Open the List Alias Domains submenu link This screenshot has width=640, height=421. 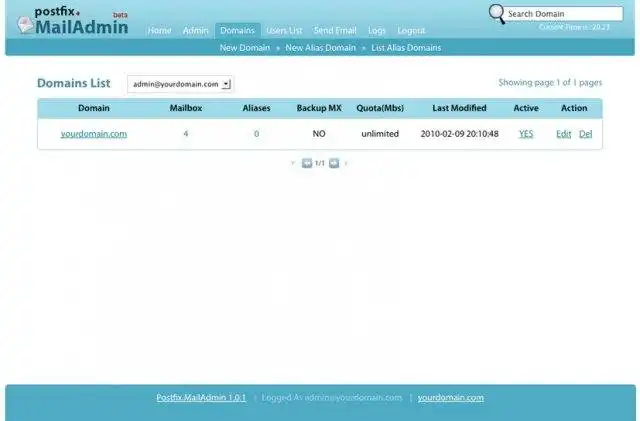[406, 48]
